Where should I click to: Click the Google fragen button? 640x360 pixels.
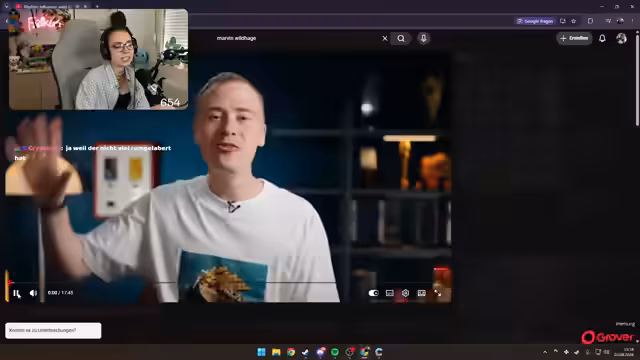(535, 21)
